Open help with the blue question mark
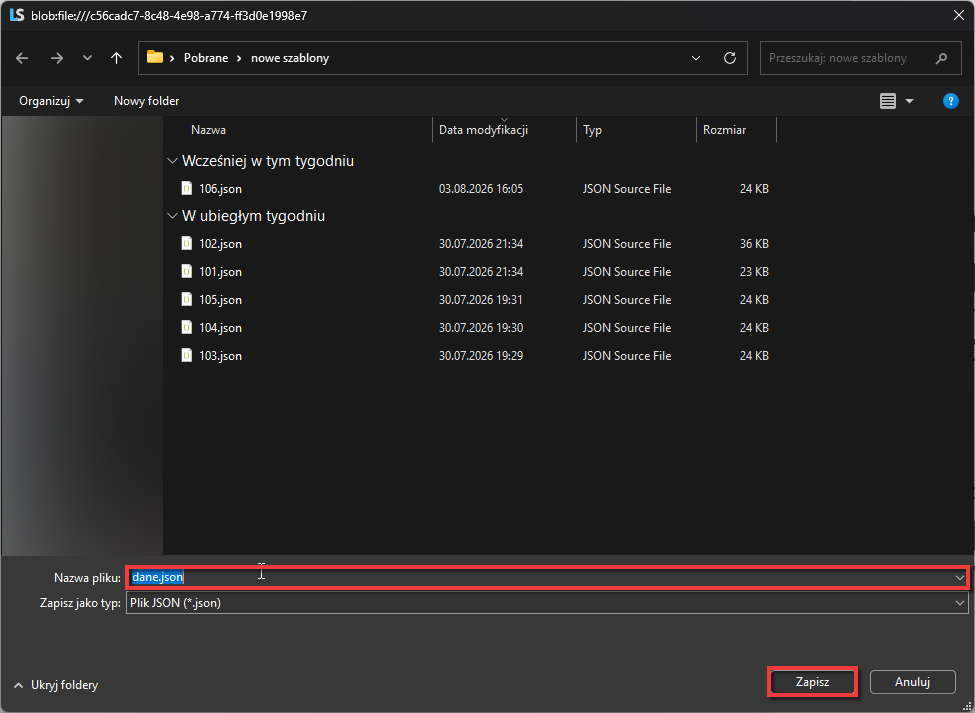The width and height of the screenshot is (975, 713). 951,101
